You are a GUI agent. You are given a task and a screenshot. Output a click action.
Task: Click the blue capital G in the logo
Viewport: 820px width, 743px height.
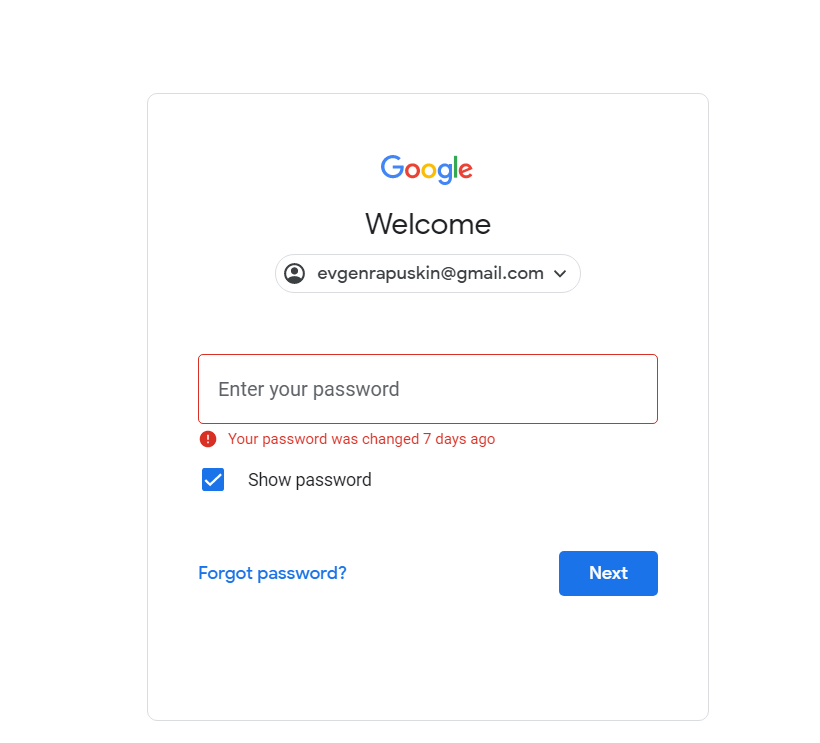coord(392,167)
